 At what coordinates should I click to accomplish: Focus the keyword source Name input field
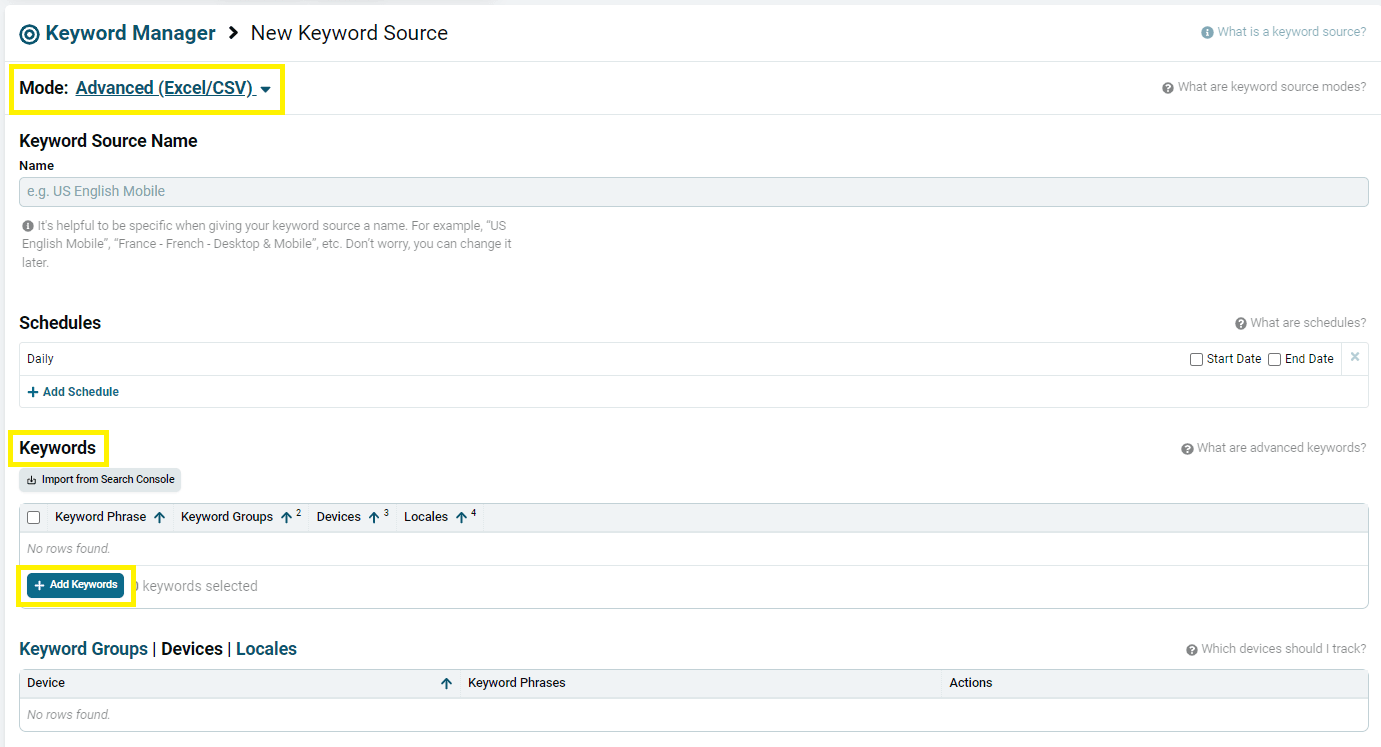pos(693,191)
